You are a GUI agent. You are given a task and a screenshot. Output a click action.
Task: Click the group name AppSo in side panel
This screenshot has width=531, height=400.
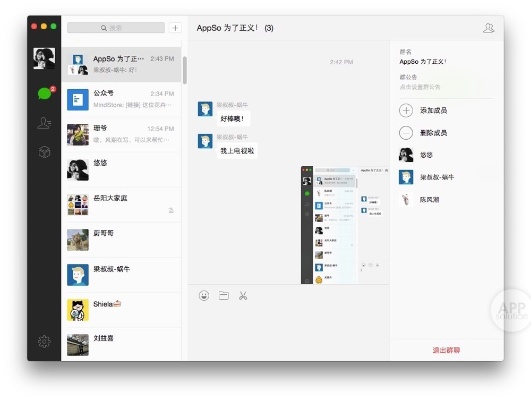pos(423,62)
